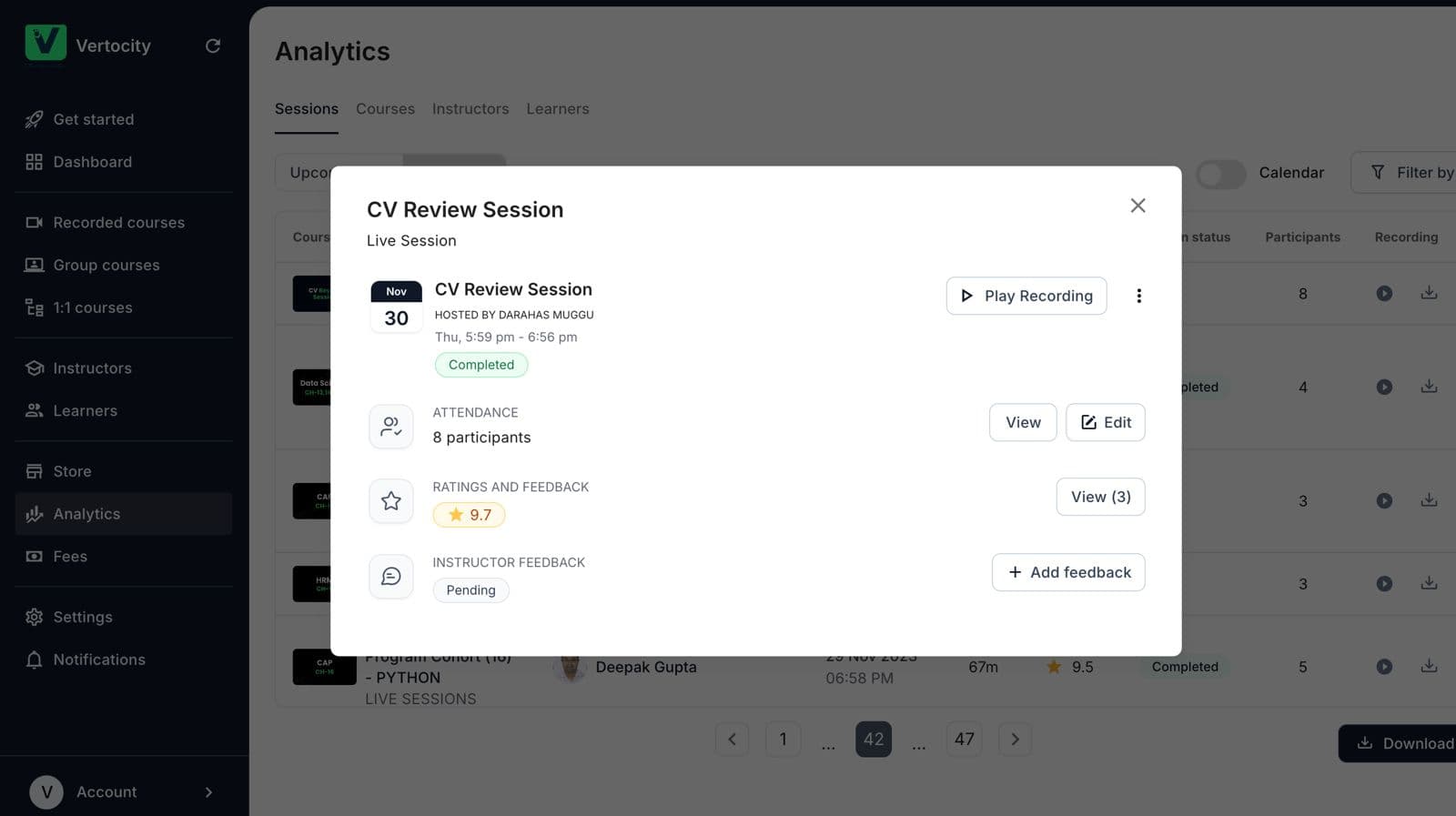Click the gear icon for Settings
Viewport: 1456px width, 816px height.
35,617
